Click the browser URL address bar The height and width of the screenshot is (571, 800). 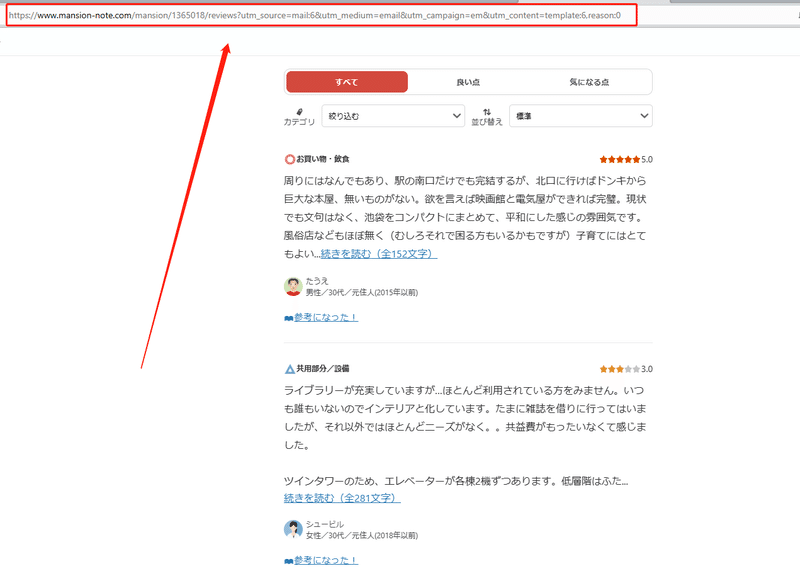point(321,15)
